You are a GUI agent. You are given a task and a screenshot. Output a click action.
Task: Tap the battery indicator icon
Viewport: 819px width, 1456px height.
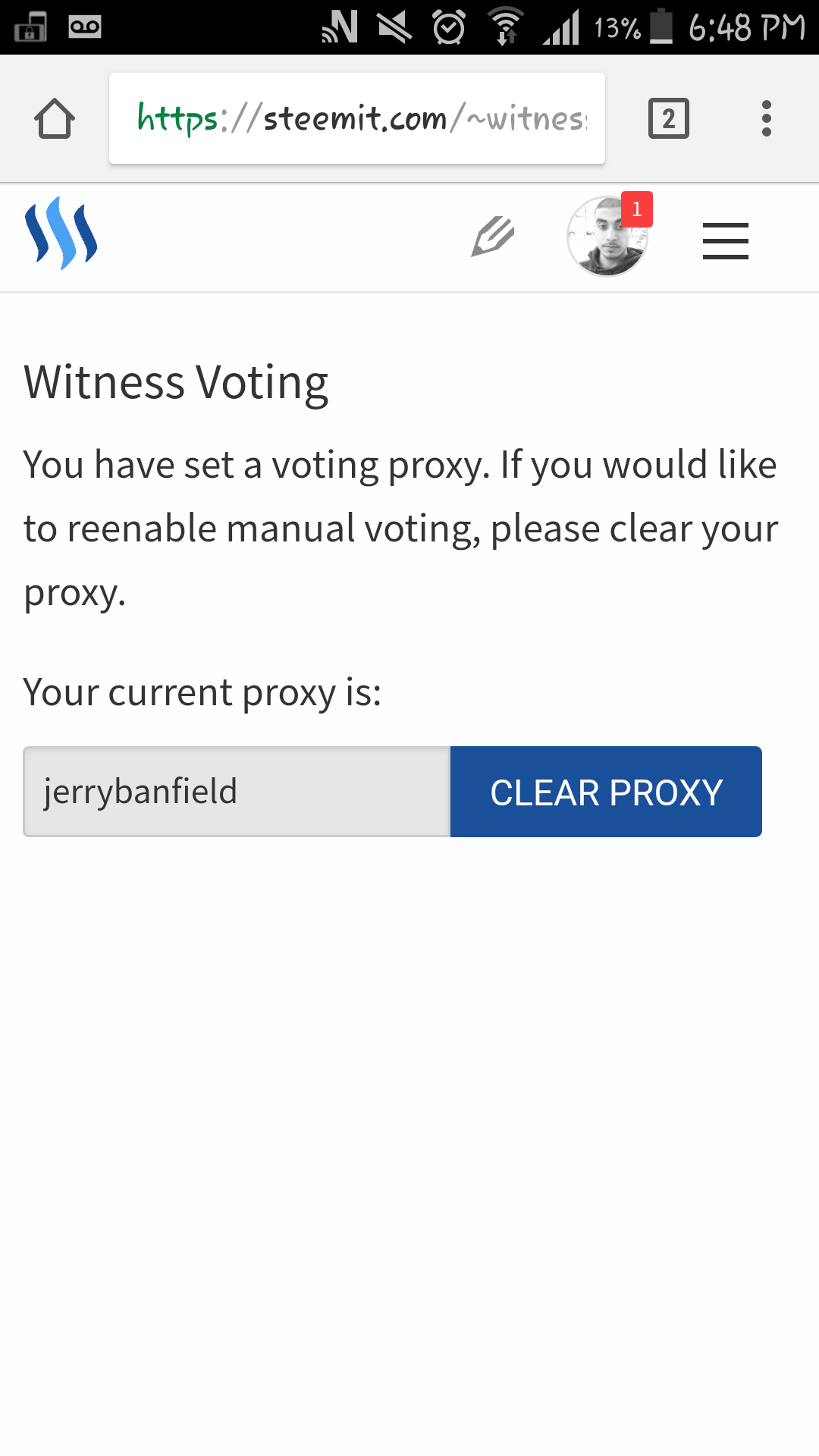pyautogui.click(x=661, y=27)
